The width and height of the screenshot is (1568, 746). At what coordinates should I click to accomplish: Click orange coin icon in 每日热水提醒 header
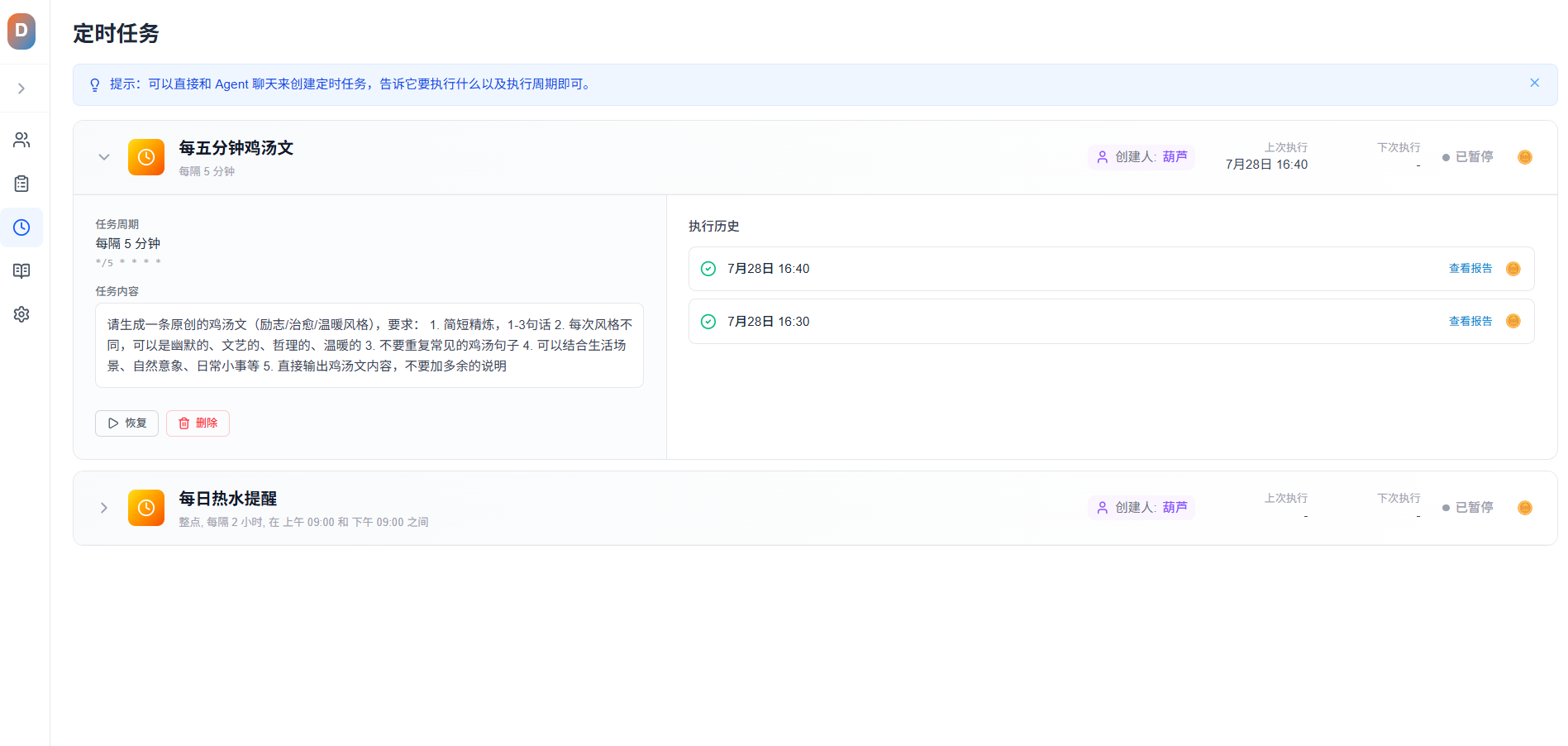pos(1525,508)
